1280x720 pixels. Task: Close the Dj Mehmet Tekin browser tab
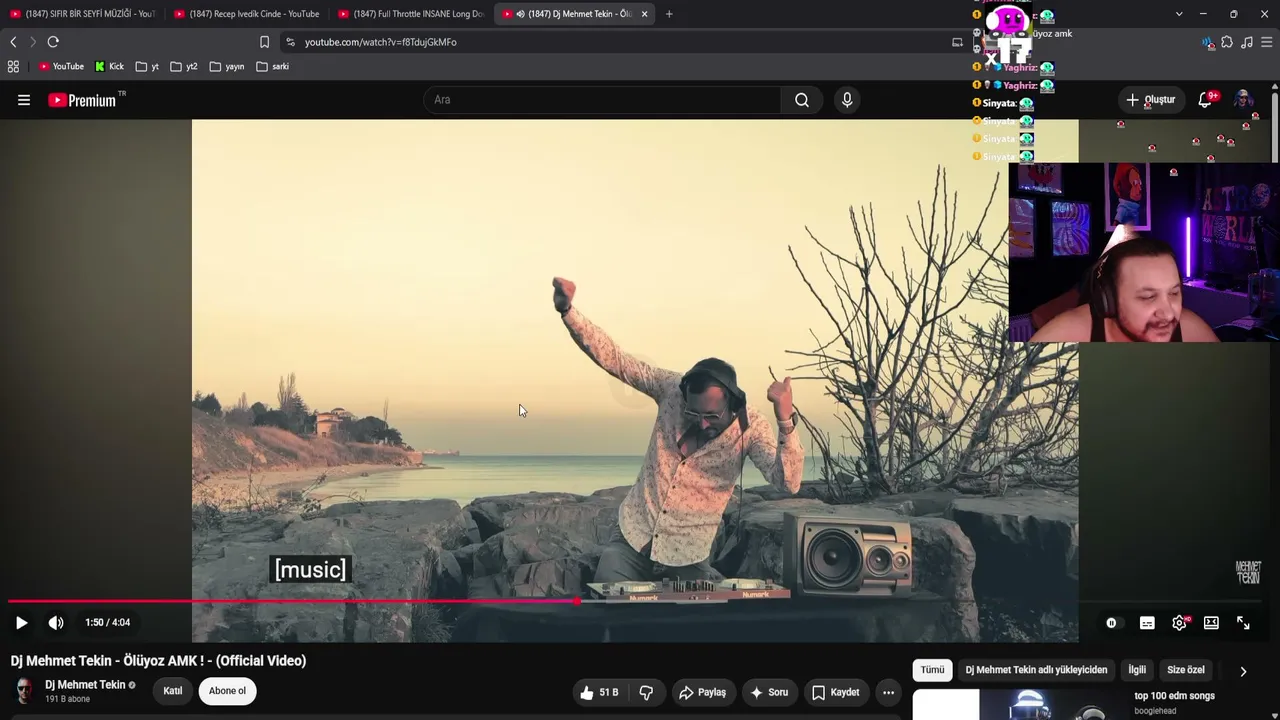(x=644, y=14)
